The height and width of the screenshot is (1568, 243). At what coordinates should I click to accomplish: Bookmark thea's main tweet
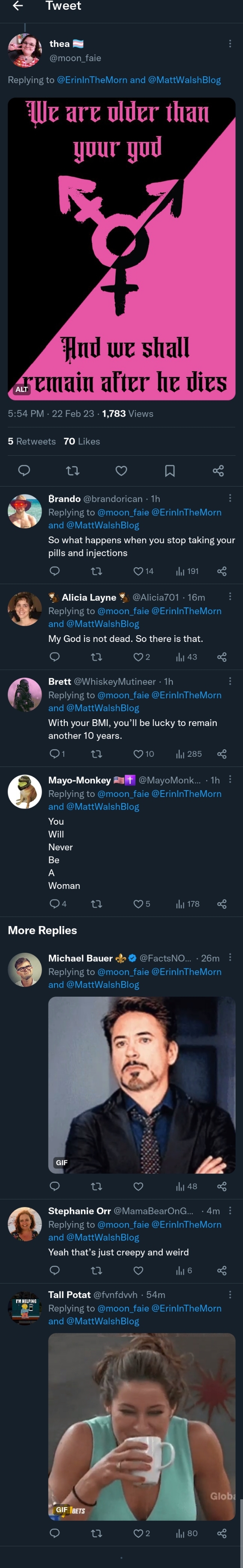(170, 470)
